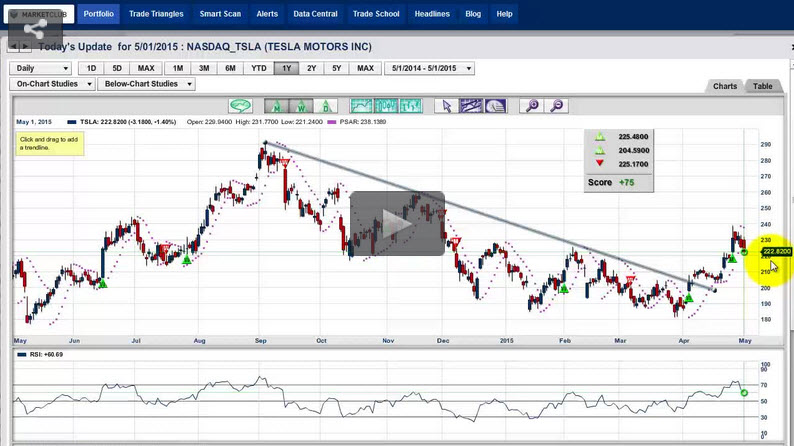Click the Score +75 label
Image resolution: width=794 pixels, height=446 pixels.
click(611, 182)
